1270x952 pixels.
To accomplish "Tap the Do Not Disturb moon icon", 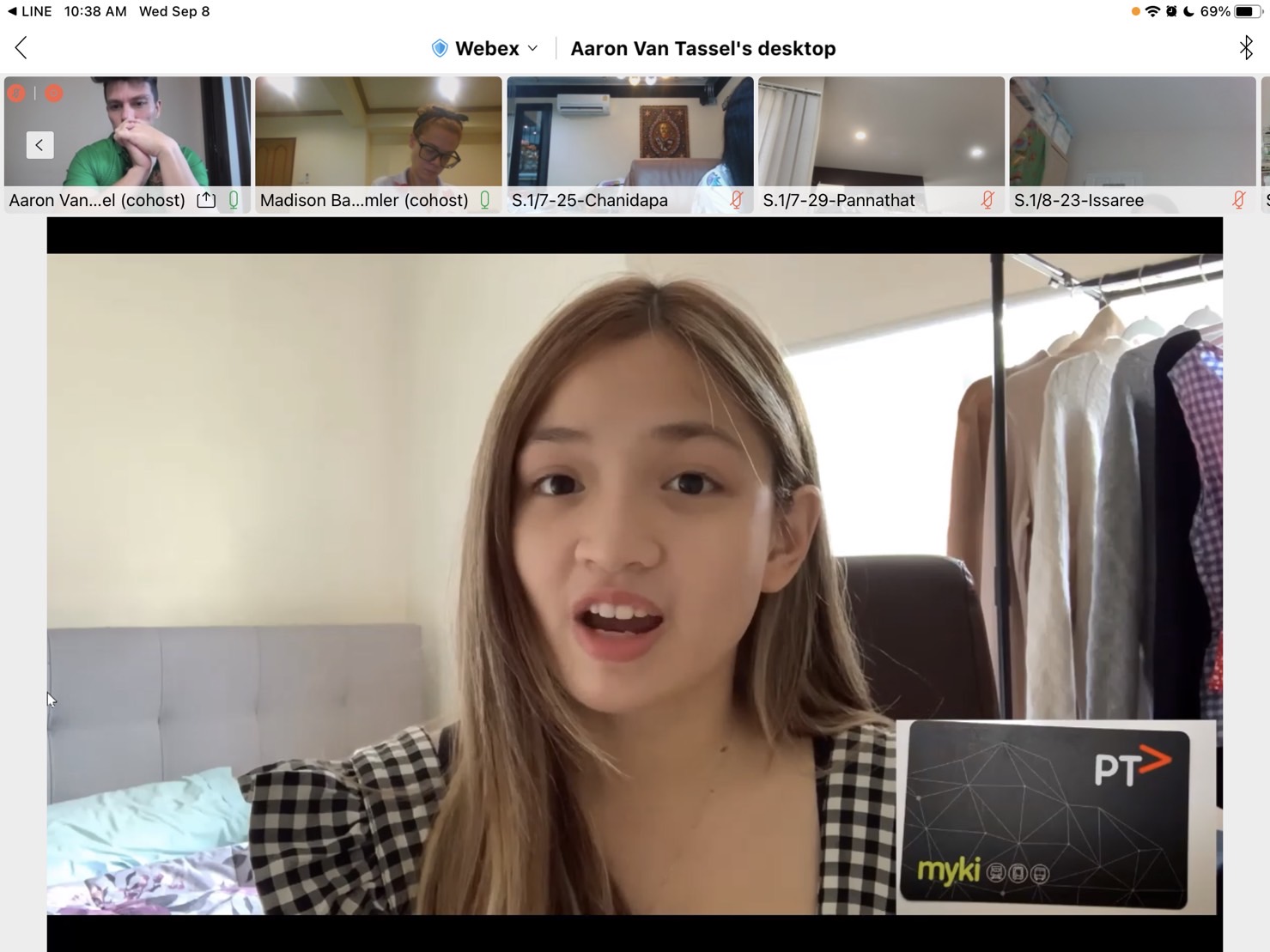I will point(1188,11).
